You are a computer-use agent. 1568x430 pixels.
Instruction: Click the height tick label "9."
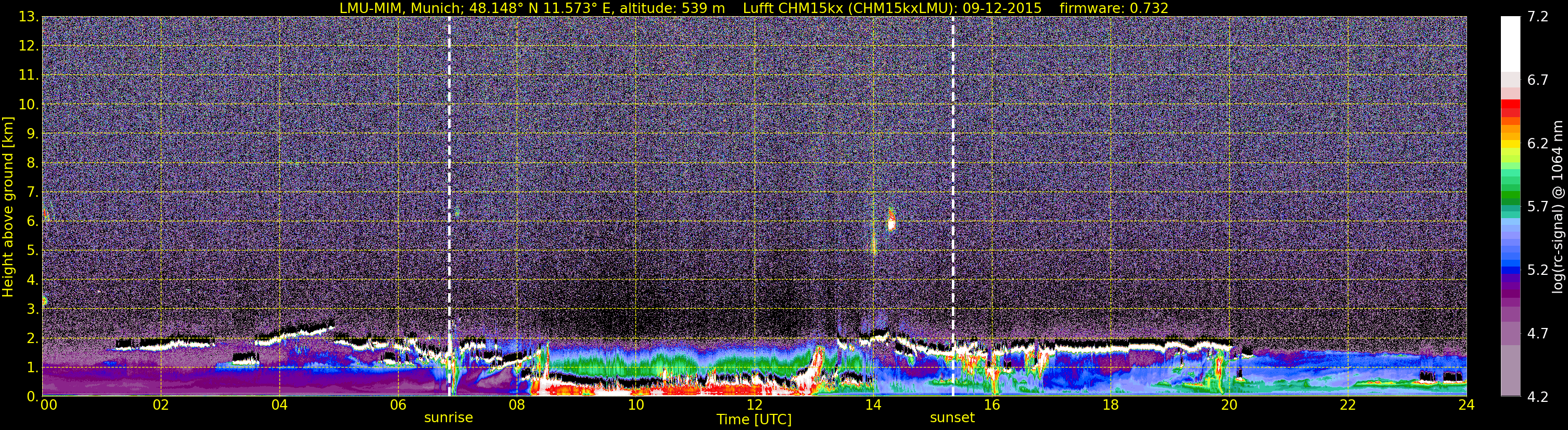[x=33, y=134]
